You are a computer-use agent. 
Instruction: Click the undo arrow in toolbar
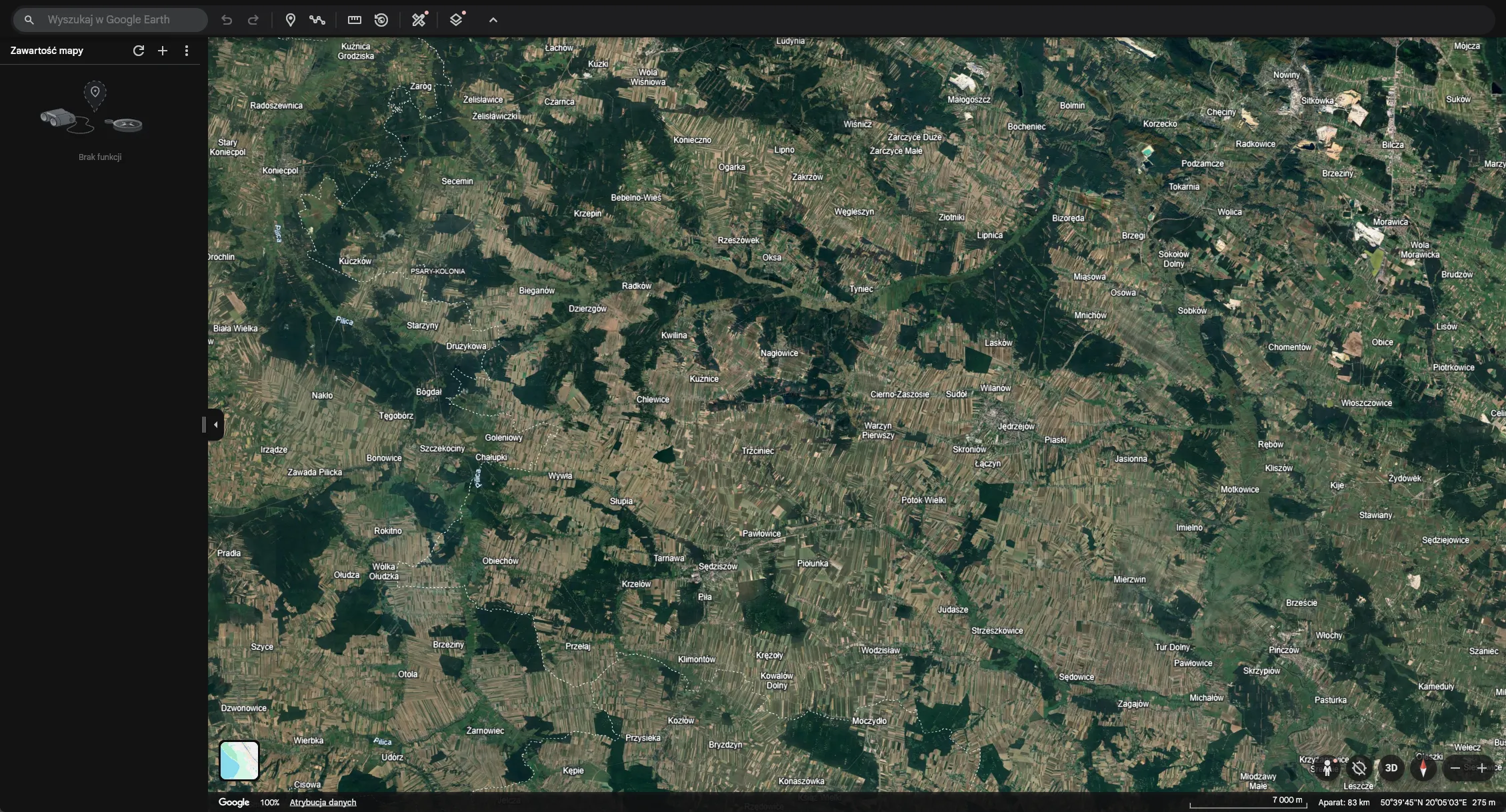pyautogui.click(x=227, y=20)
